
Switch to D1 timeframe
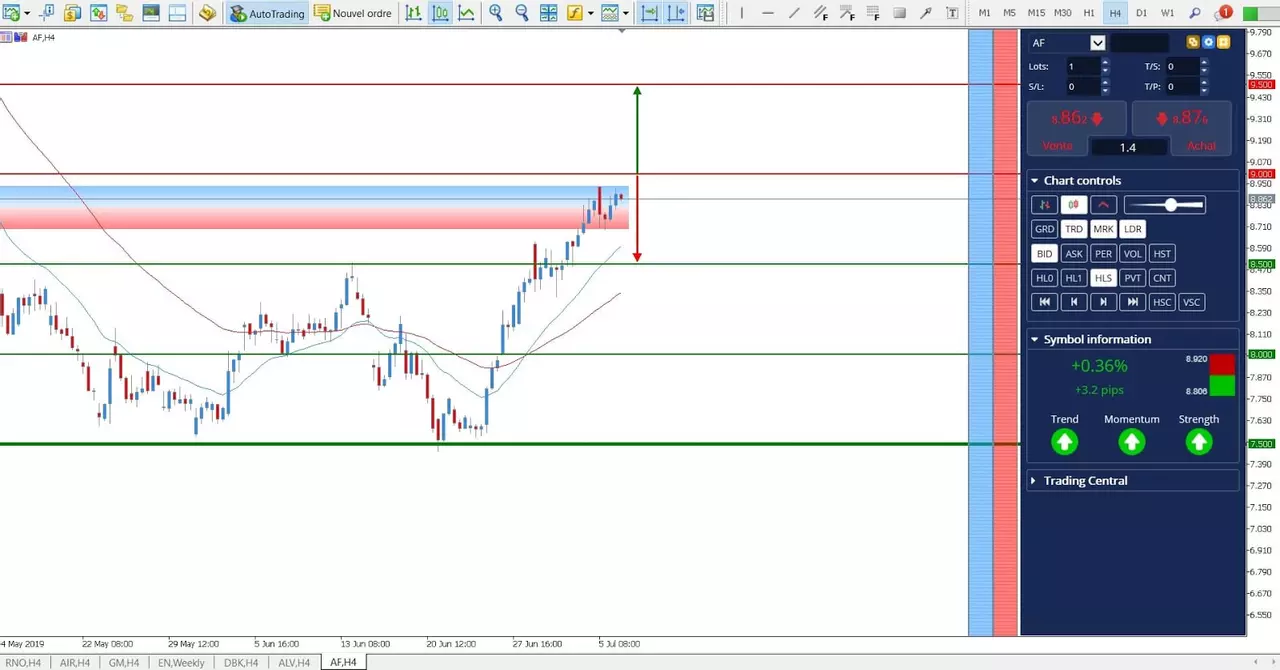coord(1141,13)
